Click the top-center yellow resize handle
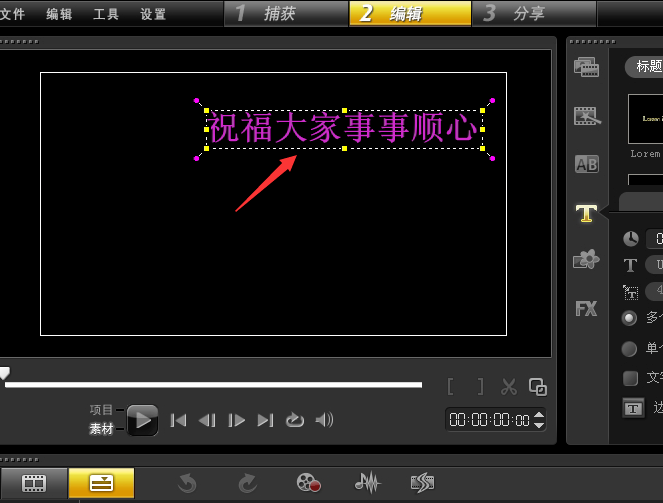Image resolution: width=663 pixels, height=503 pixels. click(x=344, y=110)
